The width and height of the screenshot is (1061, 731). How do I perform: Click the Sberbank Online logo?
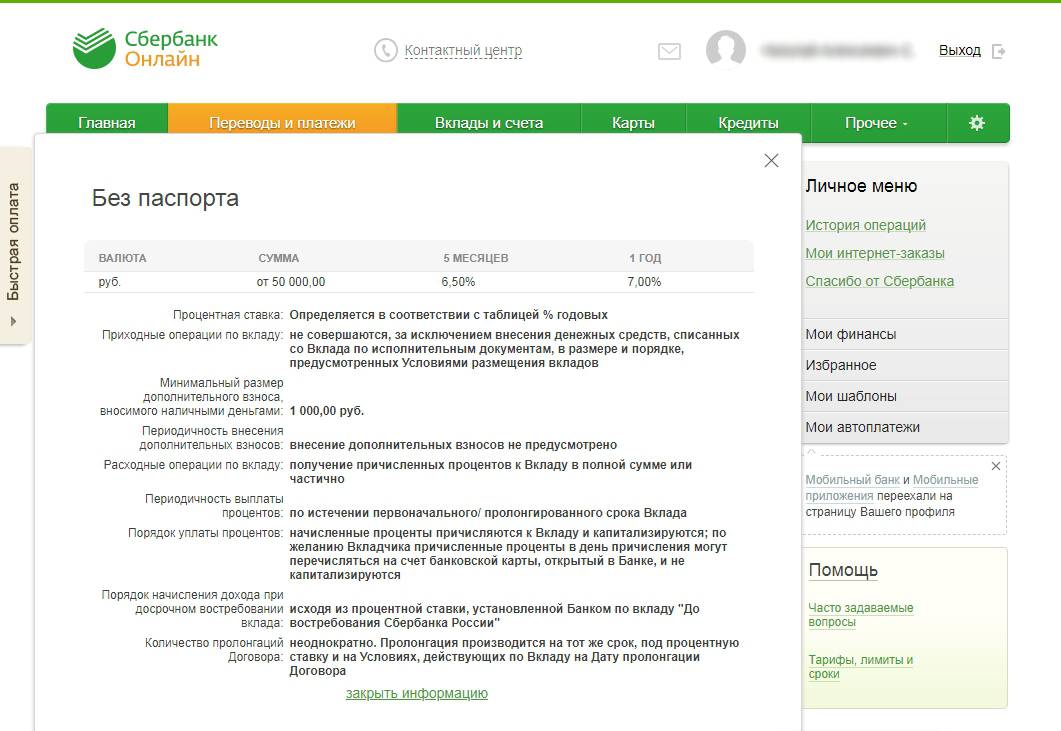[x=145, y=49]
